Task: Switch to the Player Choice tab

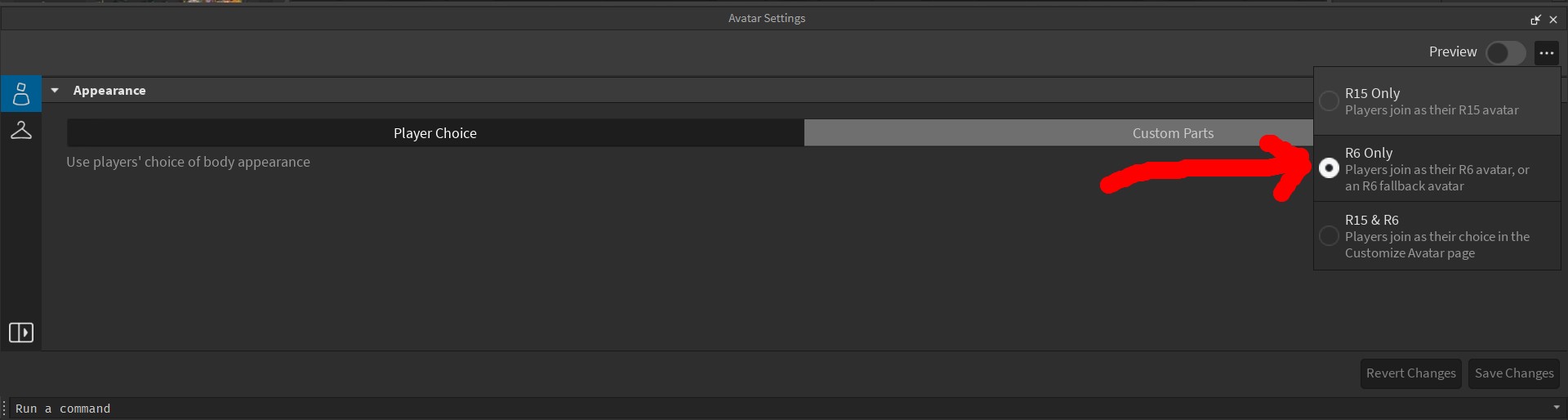Action: tap(435, 133)
